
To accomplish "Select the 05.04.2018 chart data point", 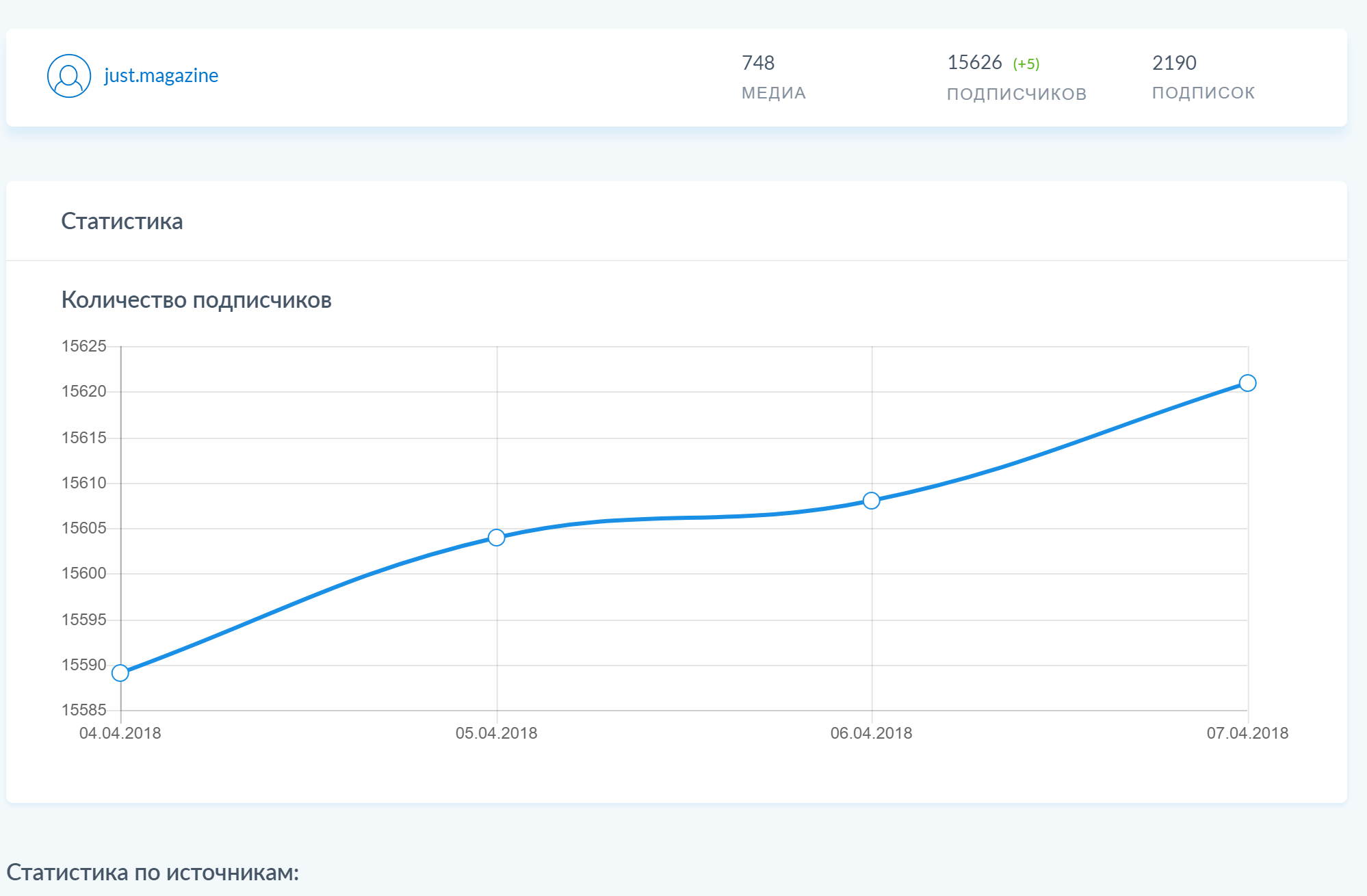I will coord(497,538).
